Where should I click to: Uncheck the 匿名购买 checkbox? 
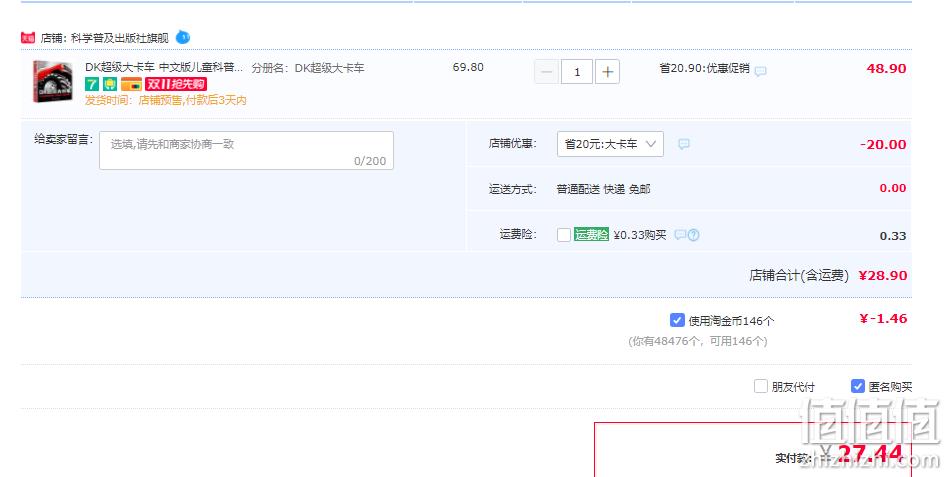[x=858, y=386]
